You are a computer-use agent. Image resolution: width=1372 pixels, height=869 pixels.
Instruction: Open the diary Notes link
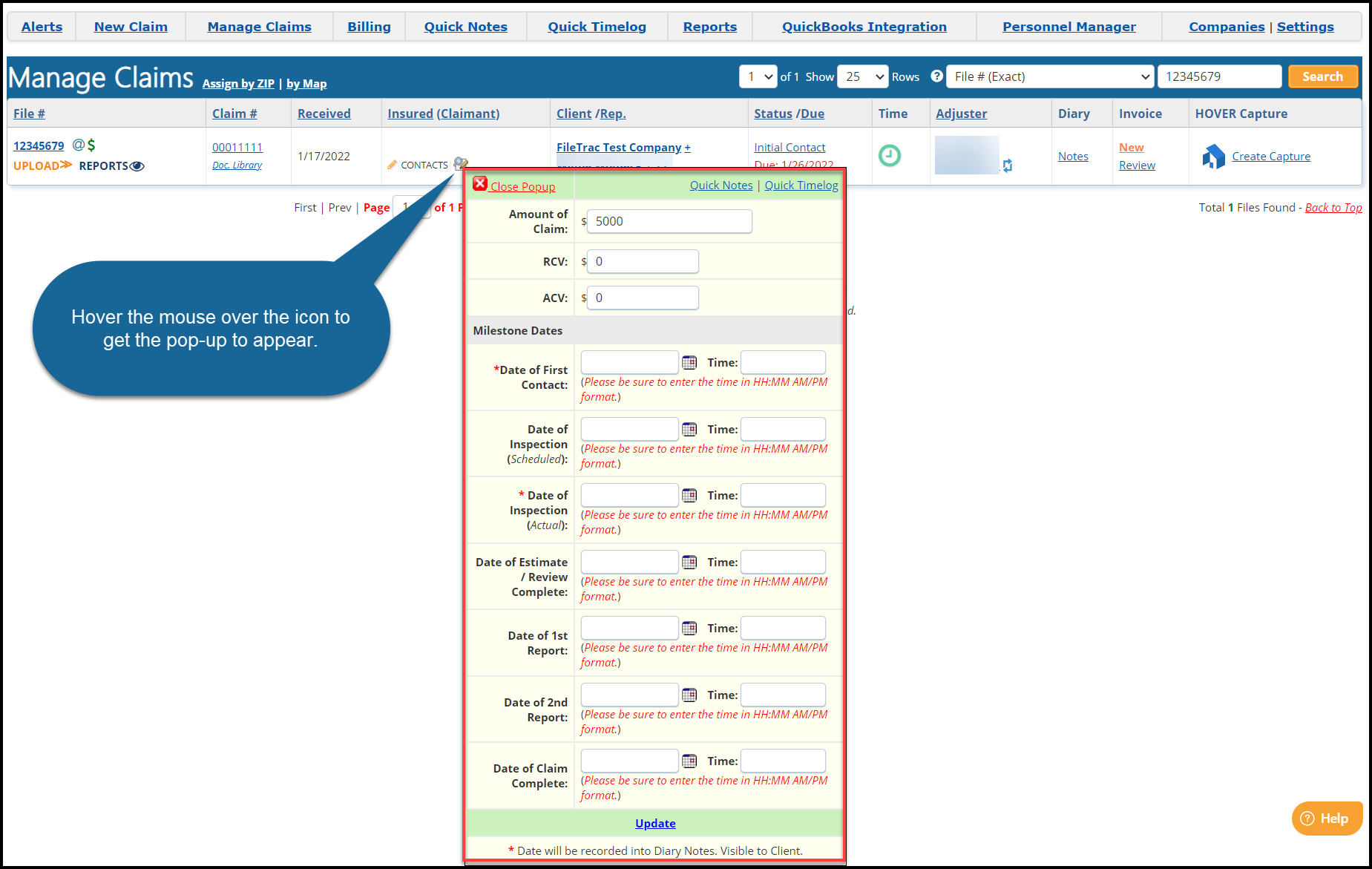coord(1073,156)
